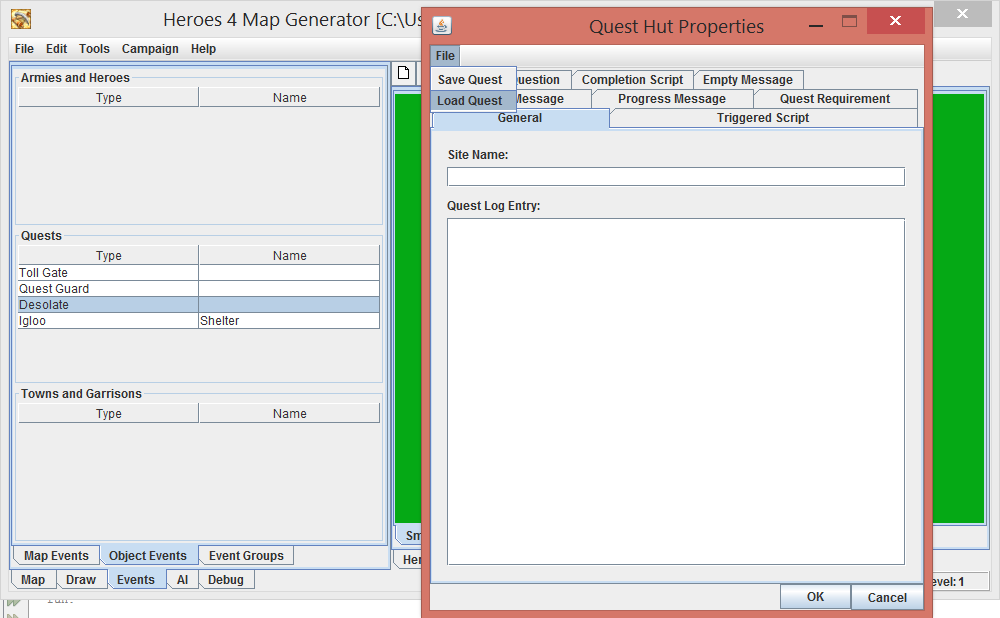Select the Igloo quest row

[199, 320]
